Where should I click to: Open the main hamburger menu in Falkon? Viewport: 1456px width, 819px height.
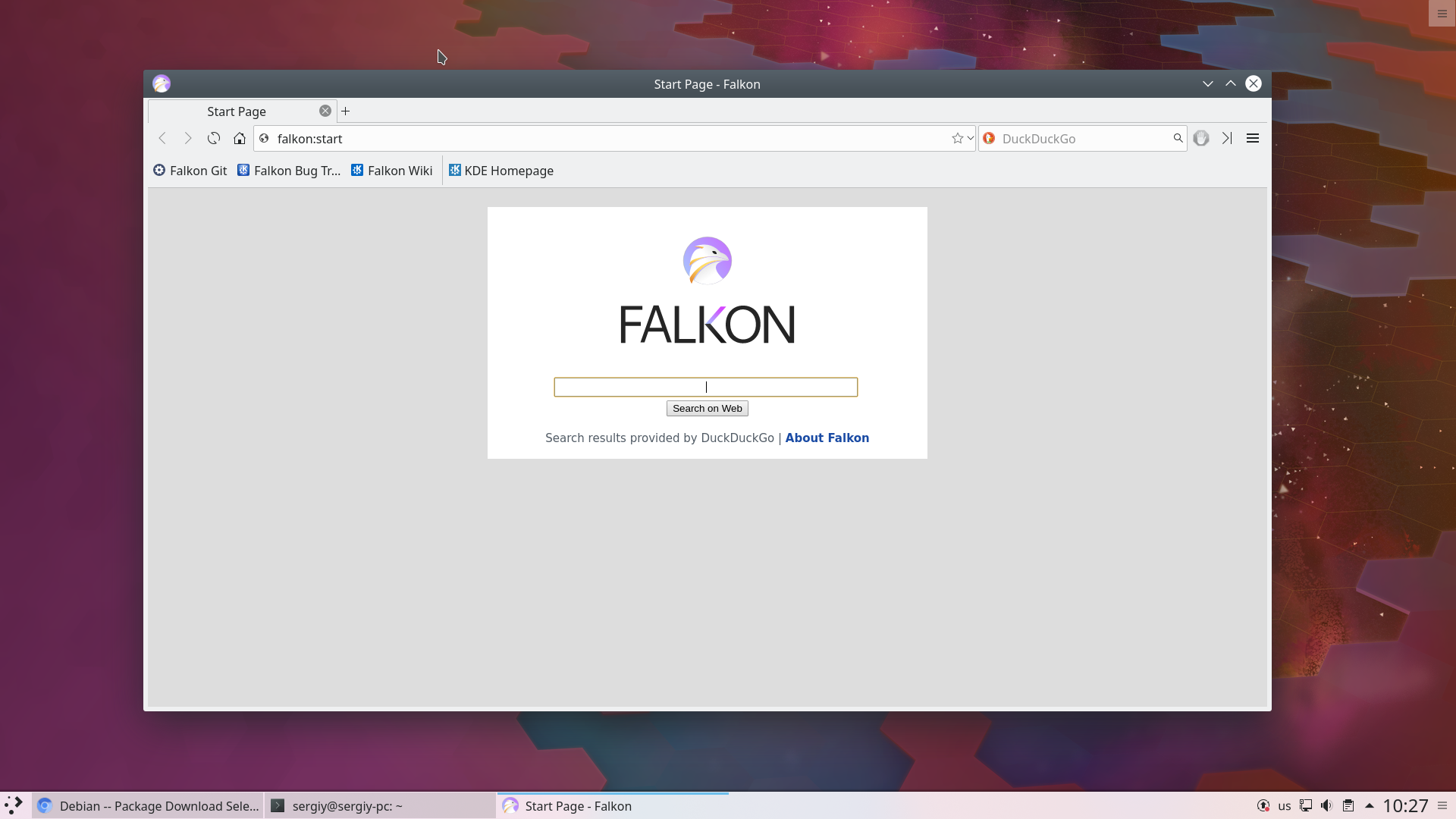[x=1253, y=138]
